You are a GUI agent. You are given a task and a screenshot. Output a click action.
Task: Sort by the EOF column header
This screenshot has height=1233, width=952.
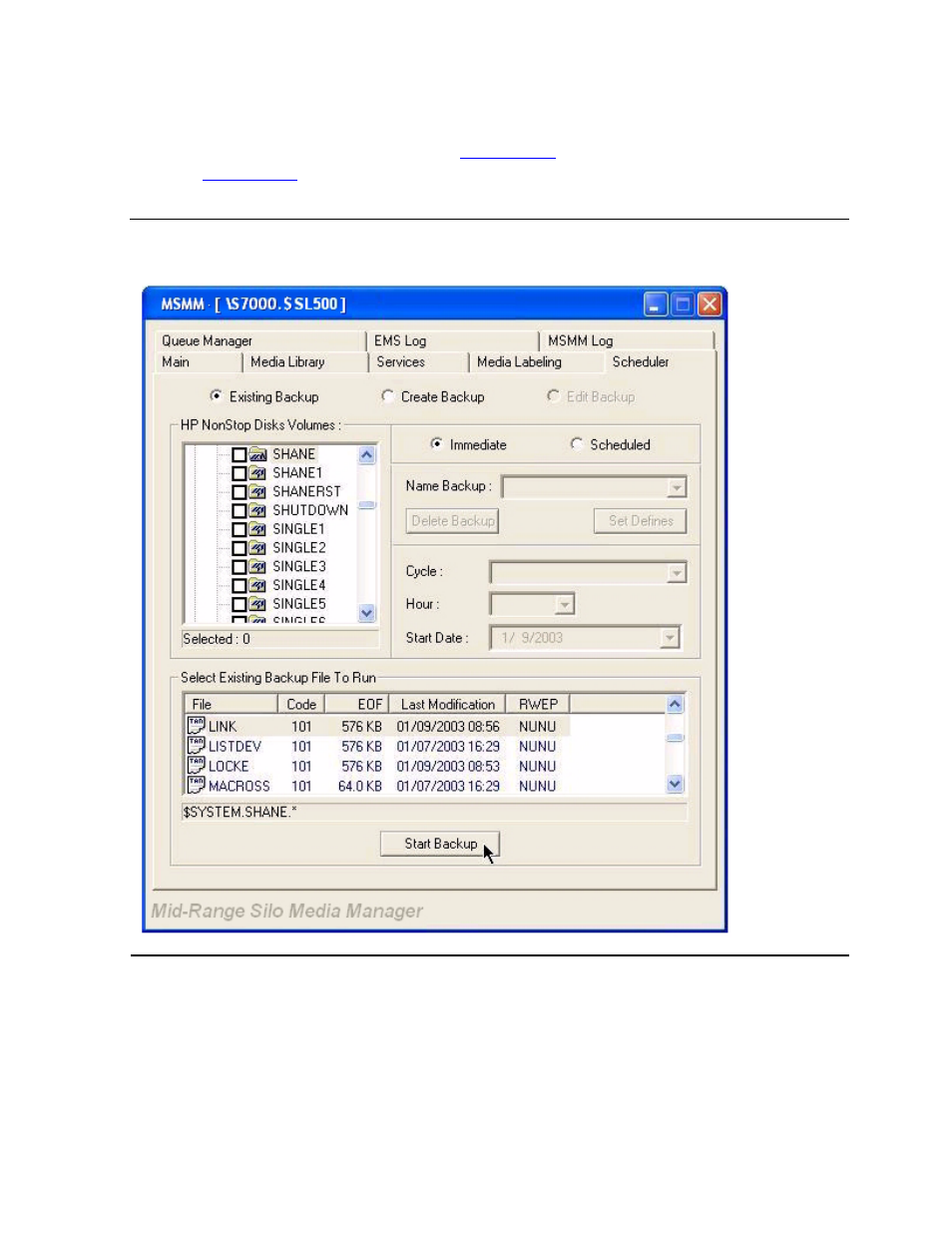[x=357, y=704]
